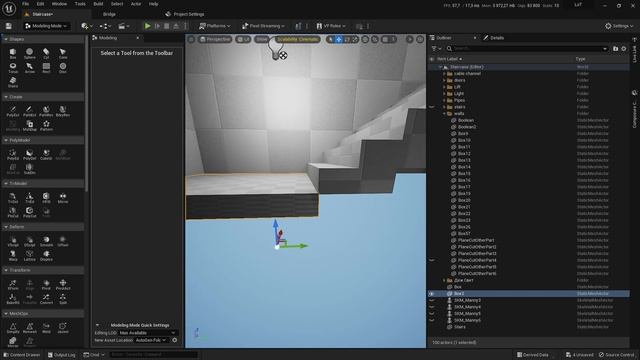Open the Content Drawer
Screen dimensions: 640x360
pos(22,355)
